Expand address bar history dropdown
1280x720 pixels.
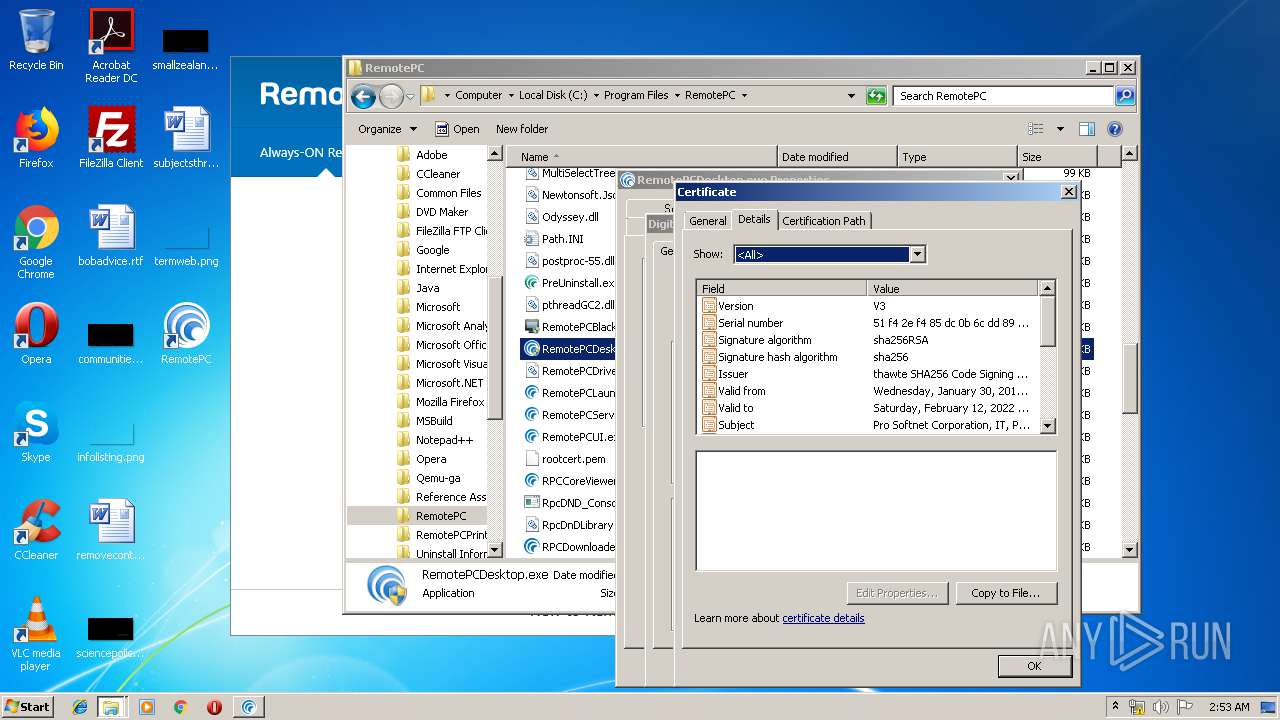point(851,96)
